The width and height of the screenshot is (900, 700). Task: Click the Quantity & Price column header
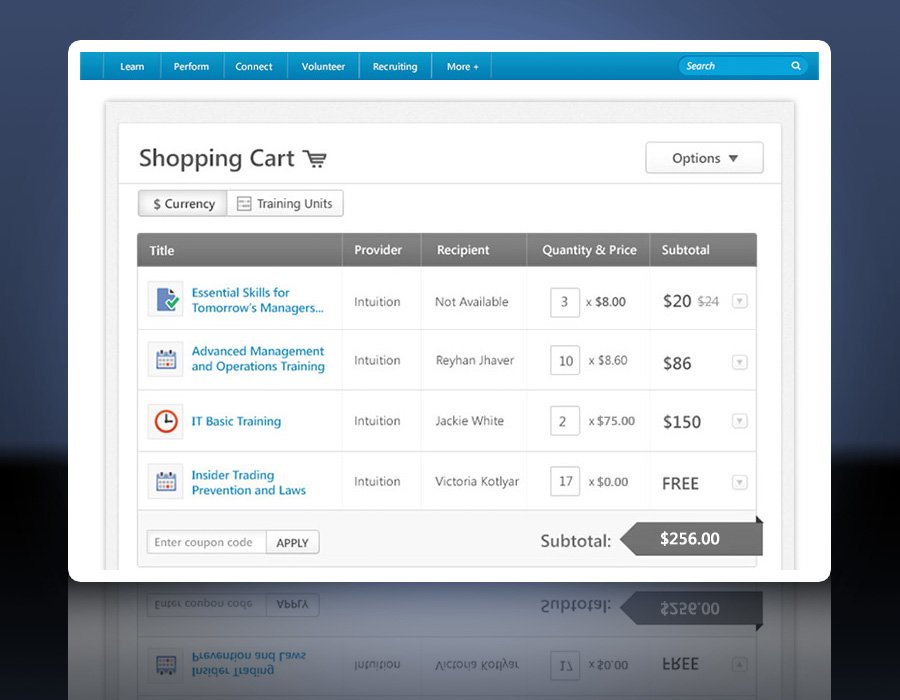589,250
